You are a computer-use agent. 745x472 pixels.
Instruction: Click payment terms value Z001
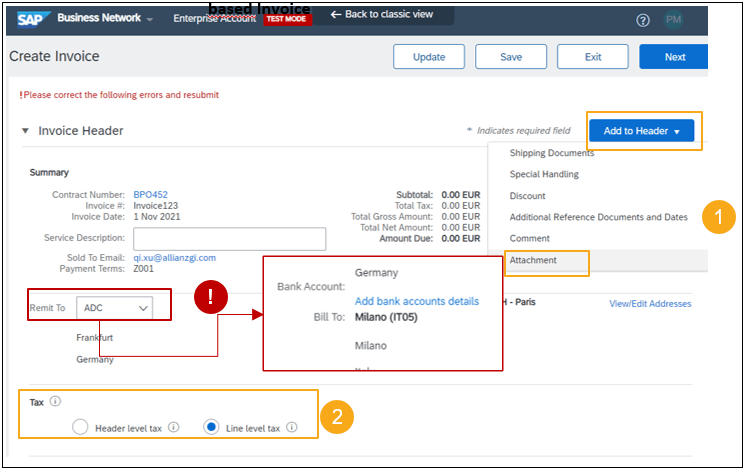click(x=143, y=269)
